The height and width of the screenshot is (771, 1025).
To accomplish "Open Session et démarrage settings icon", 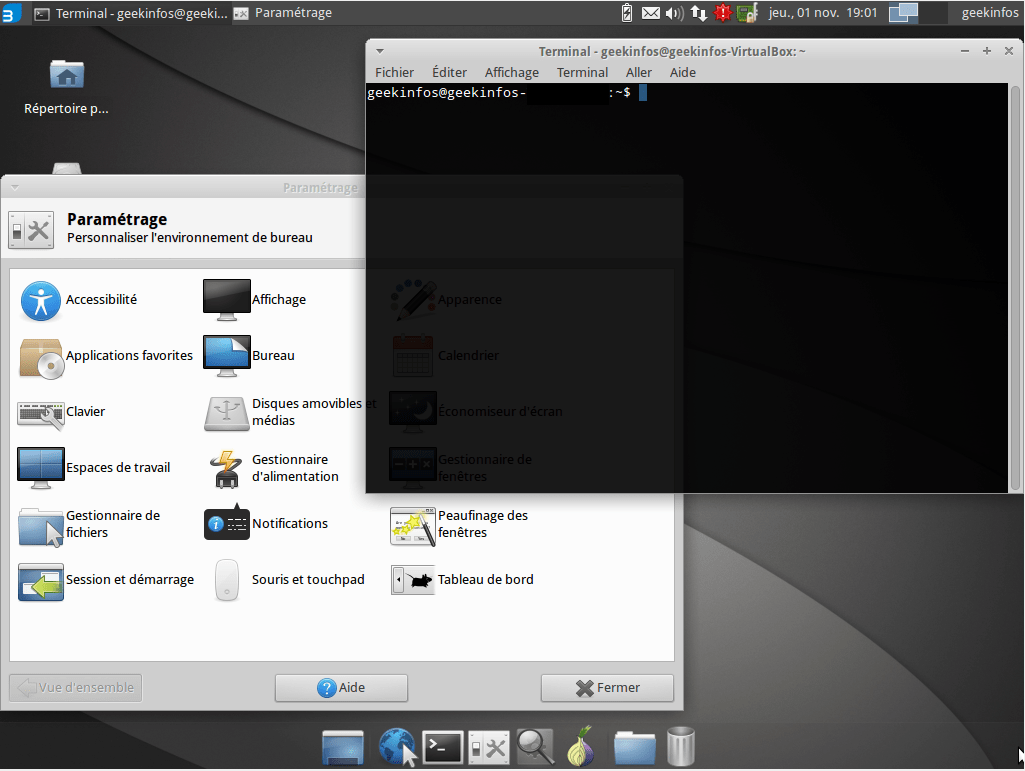I will coord(41,581).
